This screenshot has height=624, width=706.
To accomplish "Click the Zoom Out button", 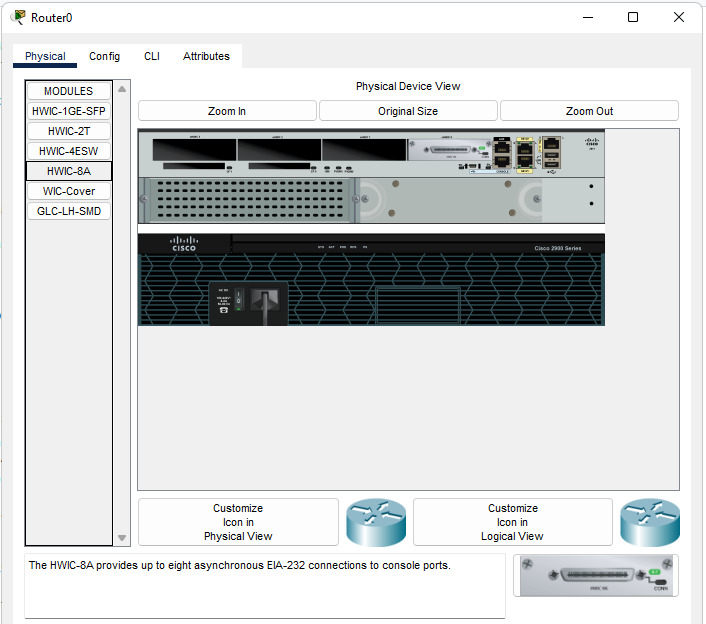I will [x=589, y=111].
